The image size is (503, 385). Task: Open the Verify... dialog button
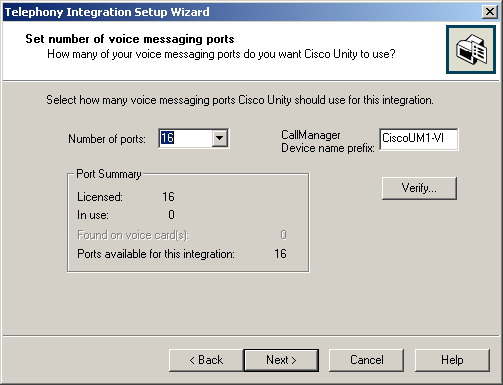coord(419,188)
